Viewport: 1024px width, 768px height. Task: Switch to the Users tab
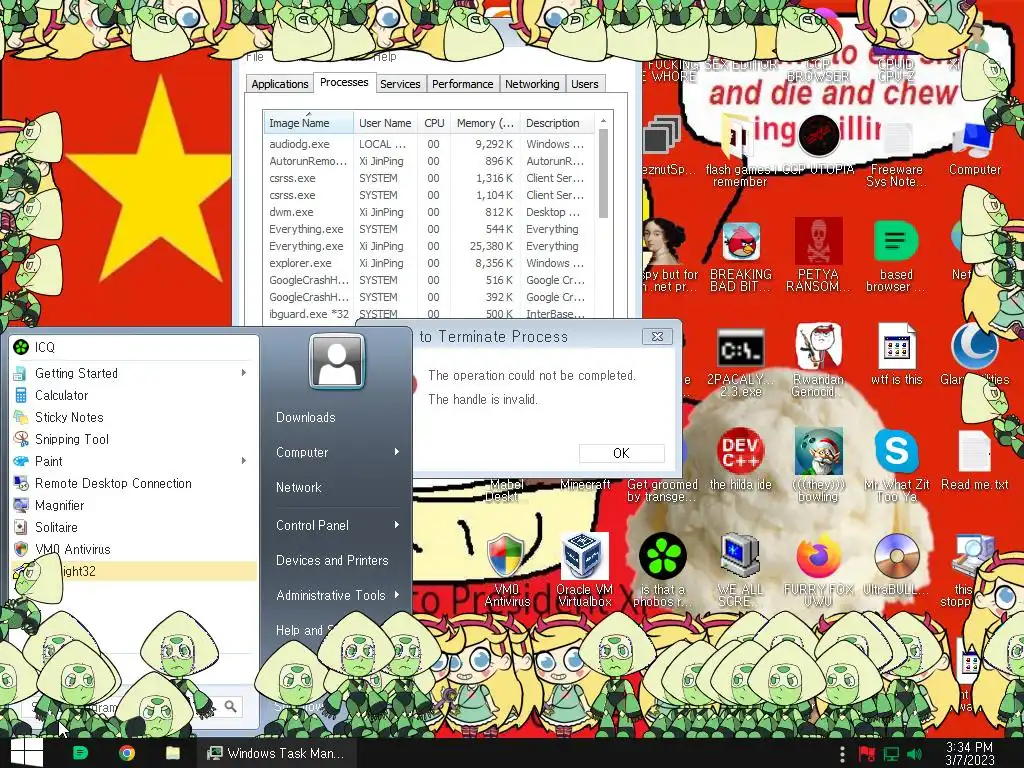584,84
